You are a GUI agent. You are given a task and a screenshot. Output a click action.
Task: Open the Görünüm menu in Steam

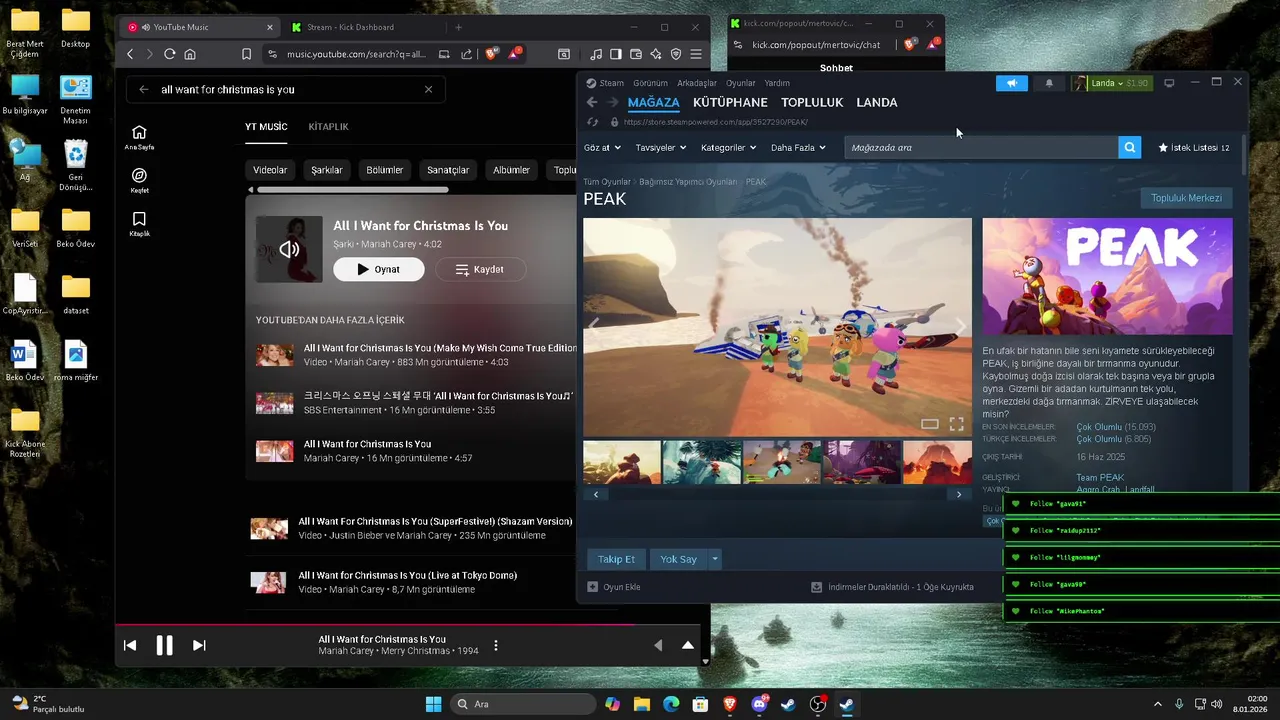pos(650,83)
